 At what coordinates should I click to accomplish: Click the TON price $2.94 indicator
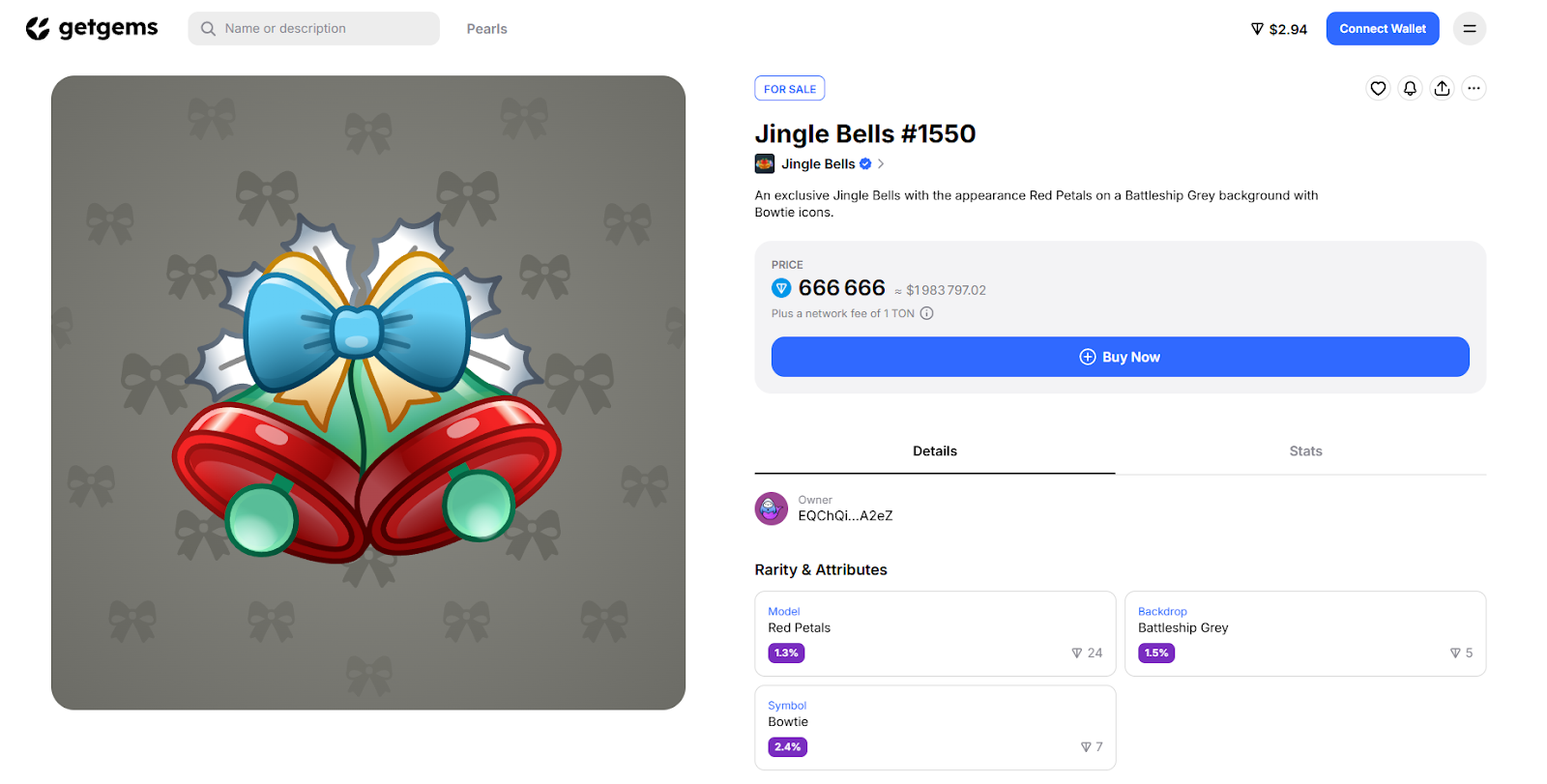1278,29
